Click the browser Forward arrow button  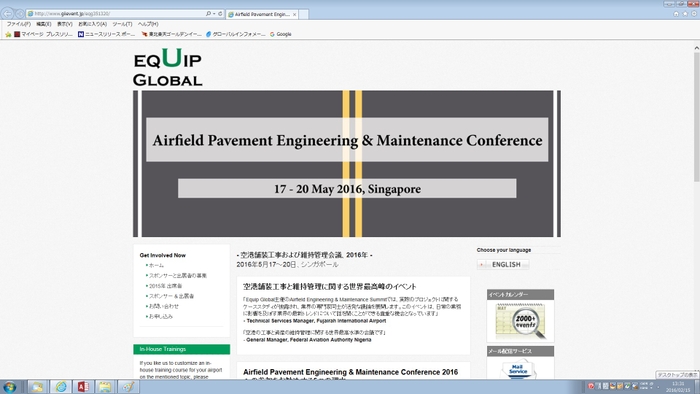tap(19, 14)
